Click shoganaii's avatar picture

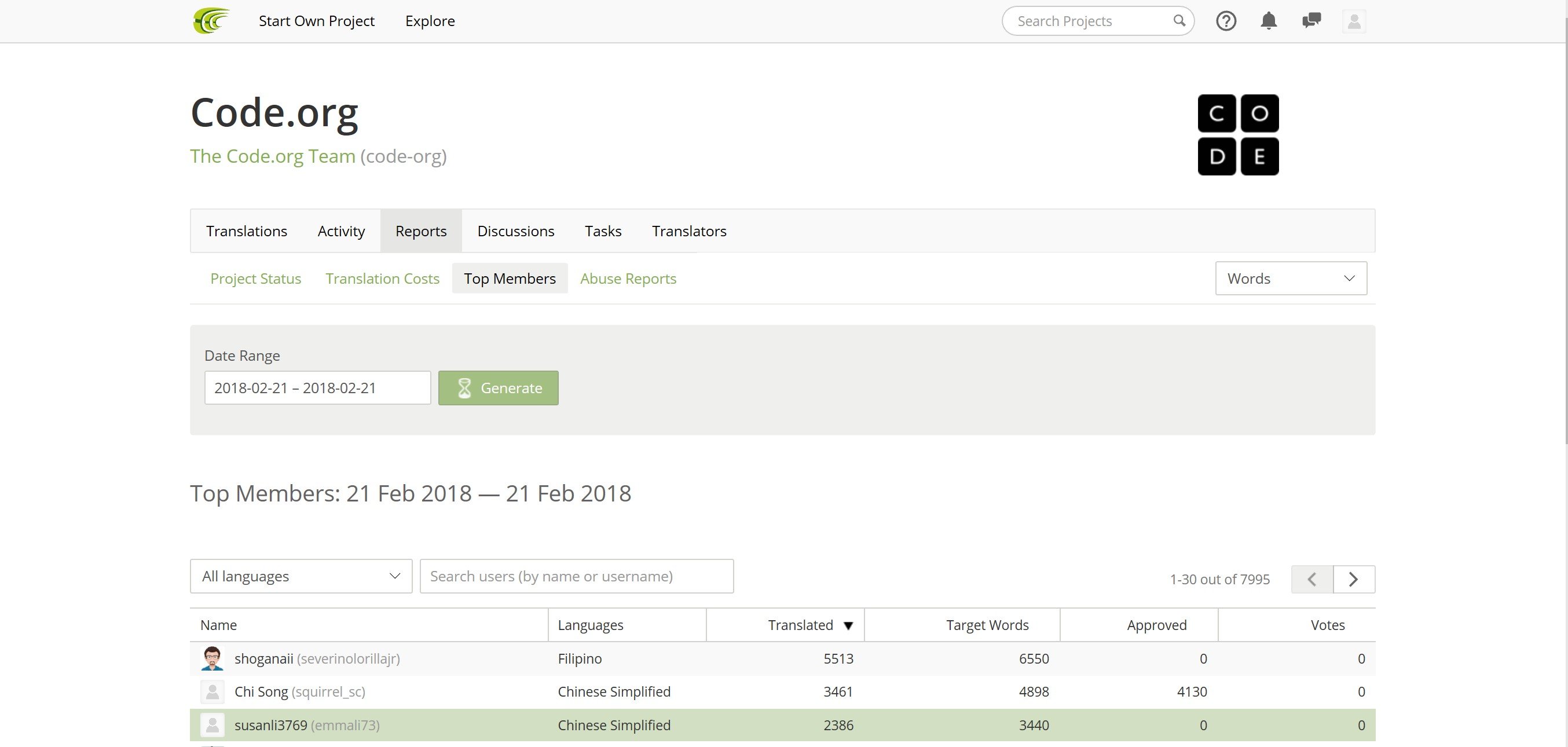click(212, 658)
